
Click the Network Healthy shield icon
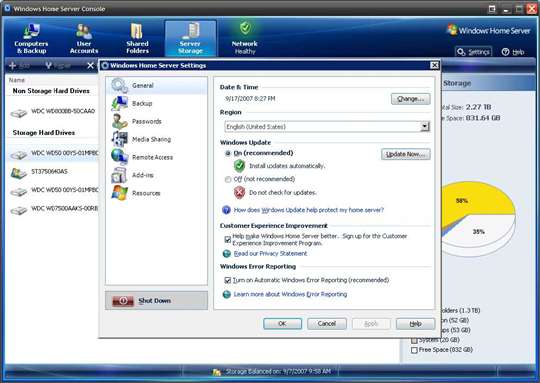pyautogui.click(x=245, y=28)
